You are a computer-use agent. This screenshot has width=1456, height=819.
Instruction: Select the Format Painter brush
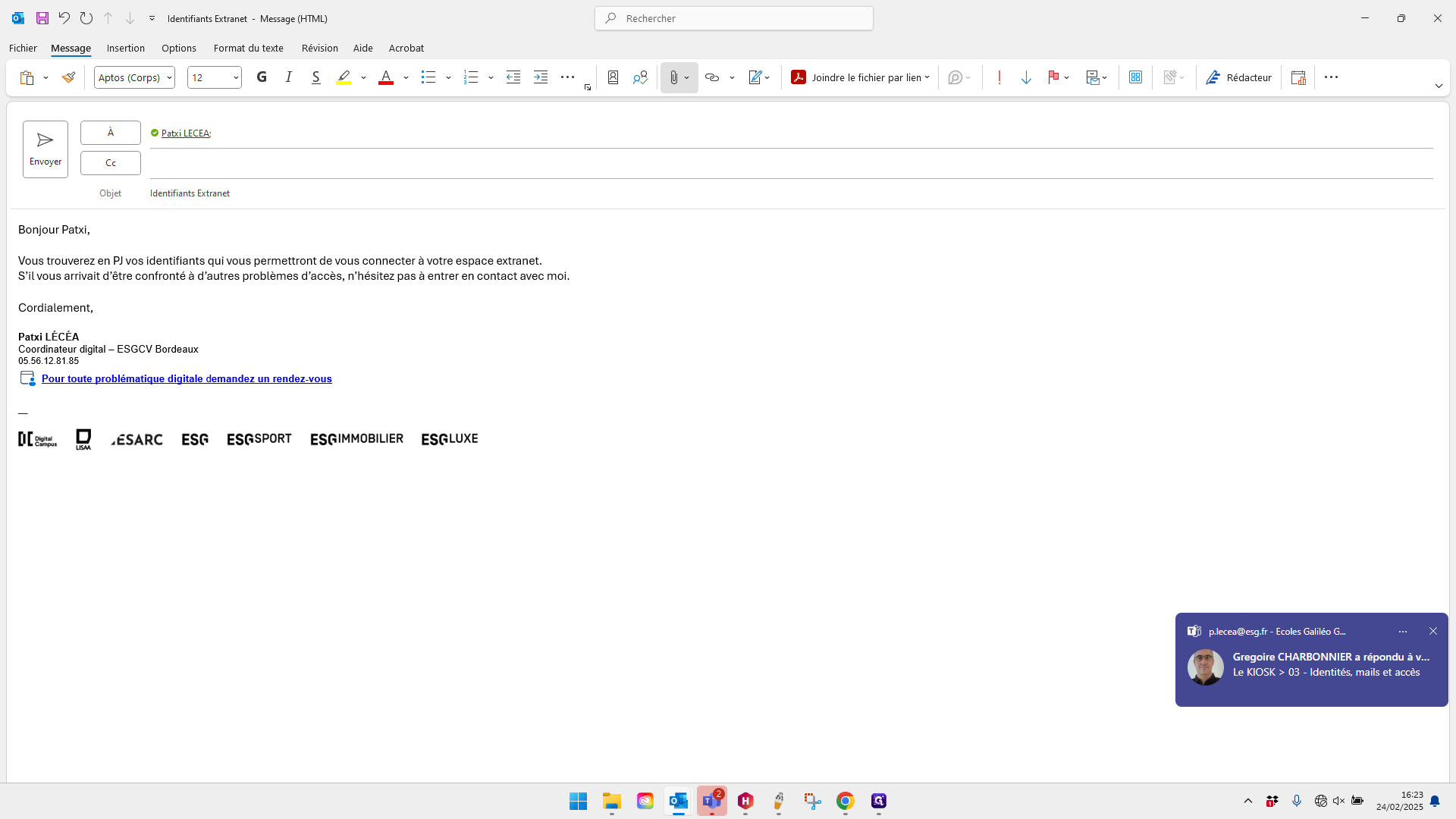(68, 77)
